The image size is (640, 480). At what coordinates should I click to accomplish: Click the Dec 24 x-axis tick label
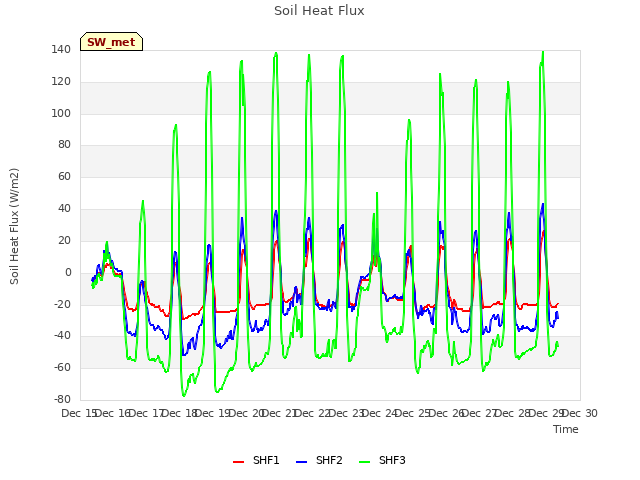click(380, 413)
